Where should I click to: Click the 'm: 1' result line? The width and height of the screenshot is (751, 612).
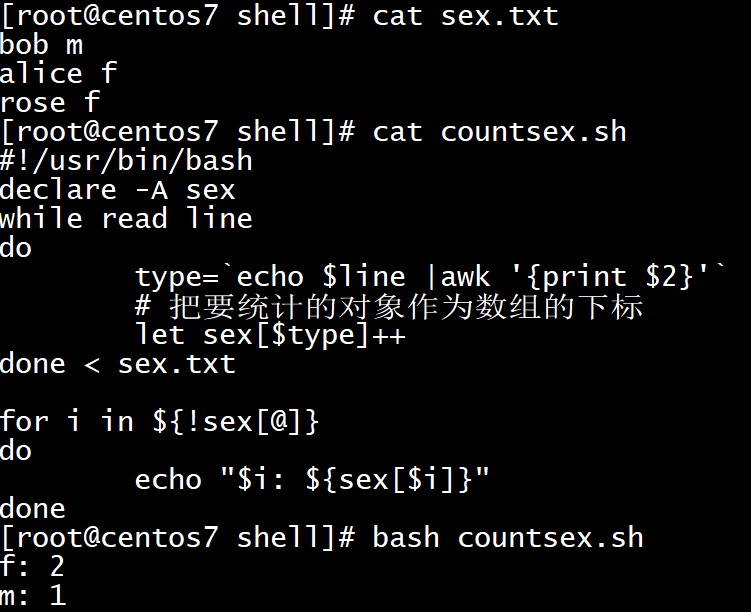[33, 596]
